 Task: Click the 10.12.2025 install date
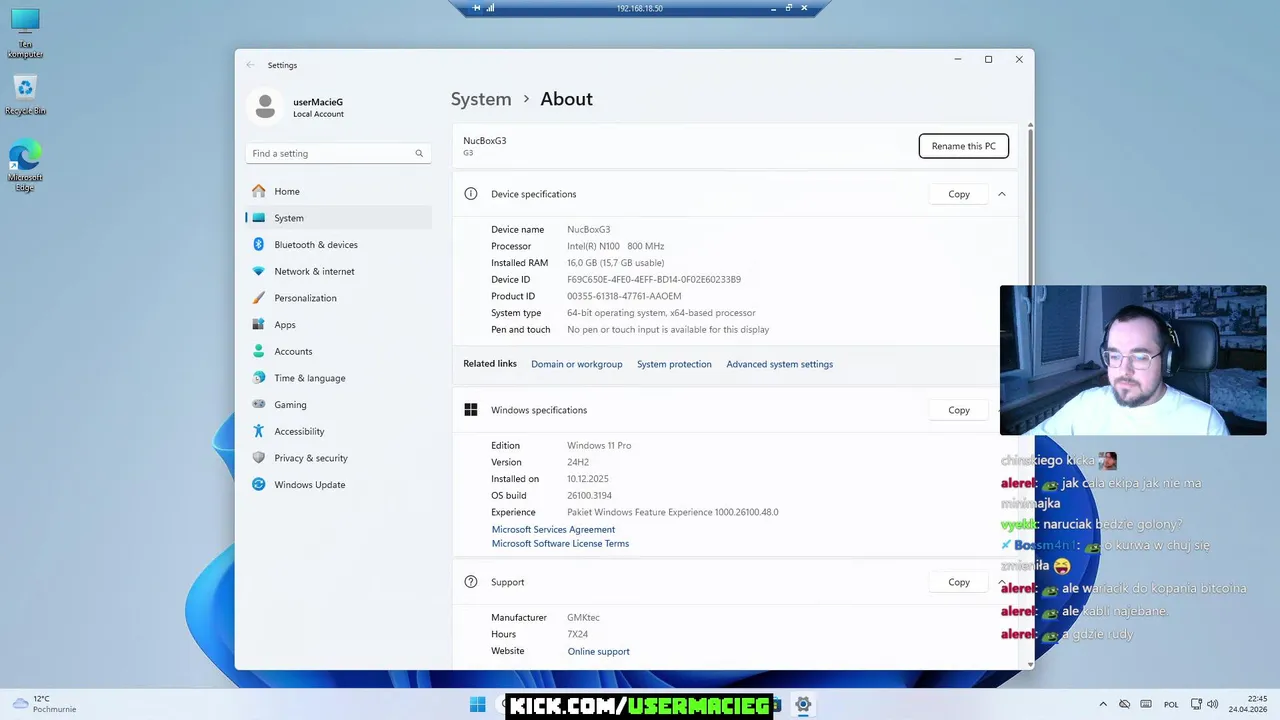[588, 479]
